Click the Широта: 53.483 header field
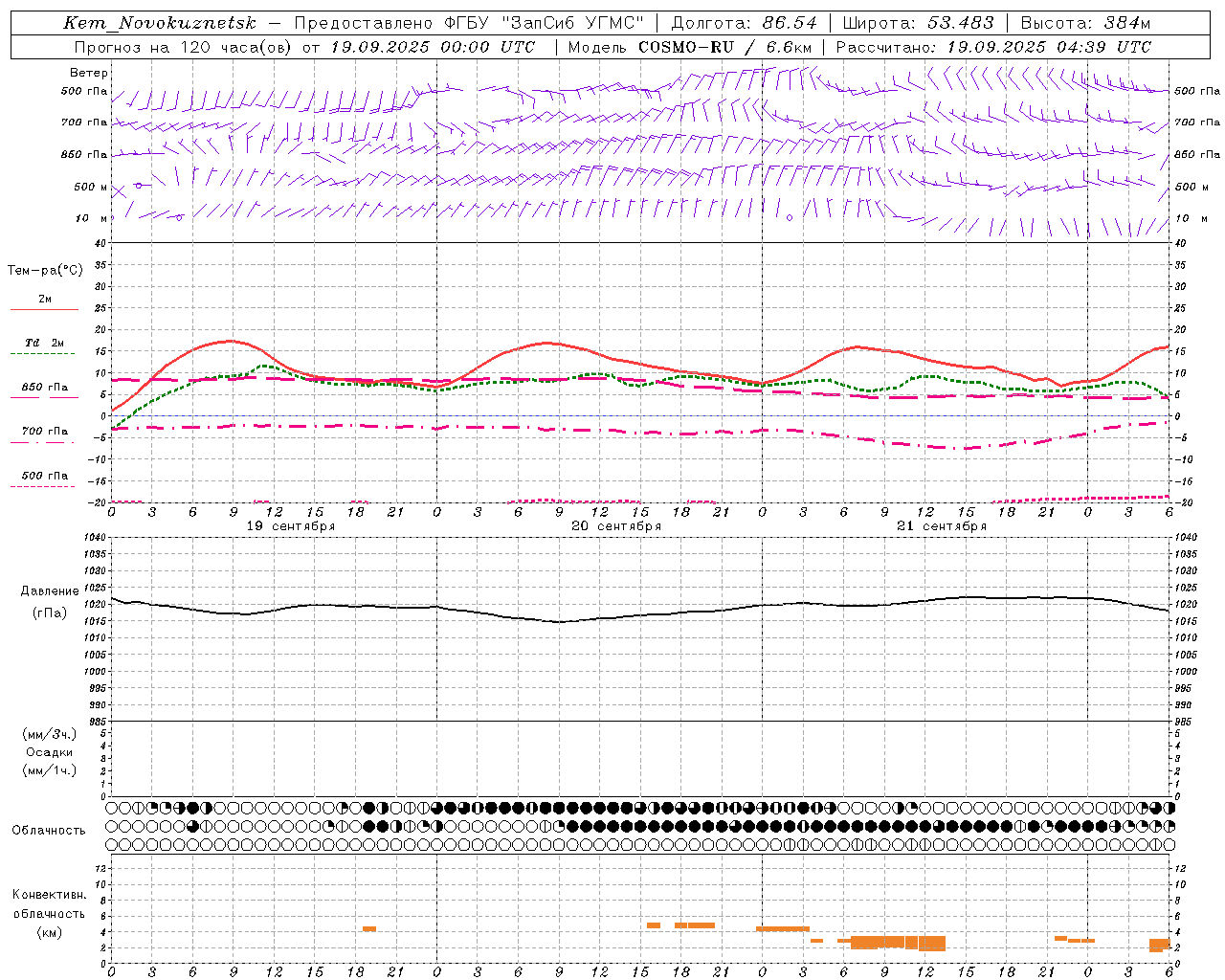1225x980 pixels. (x=918, y=23)
